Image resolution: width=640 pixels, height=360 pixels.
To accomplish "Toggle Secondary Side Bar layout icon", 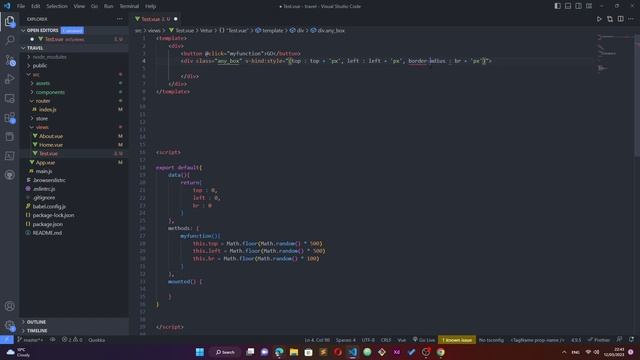I will pos(578,6).
